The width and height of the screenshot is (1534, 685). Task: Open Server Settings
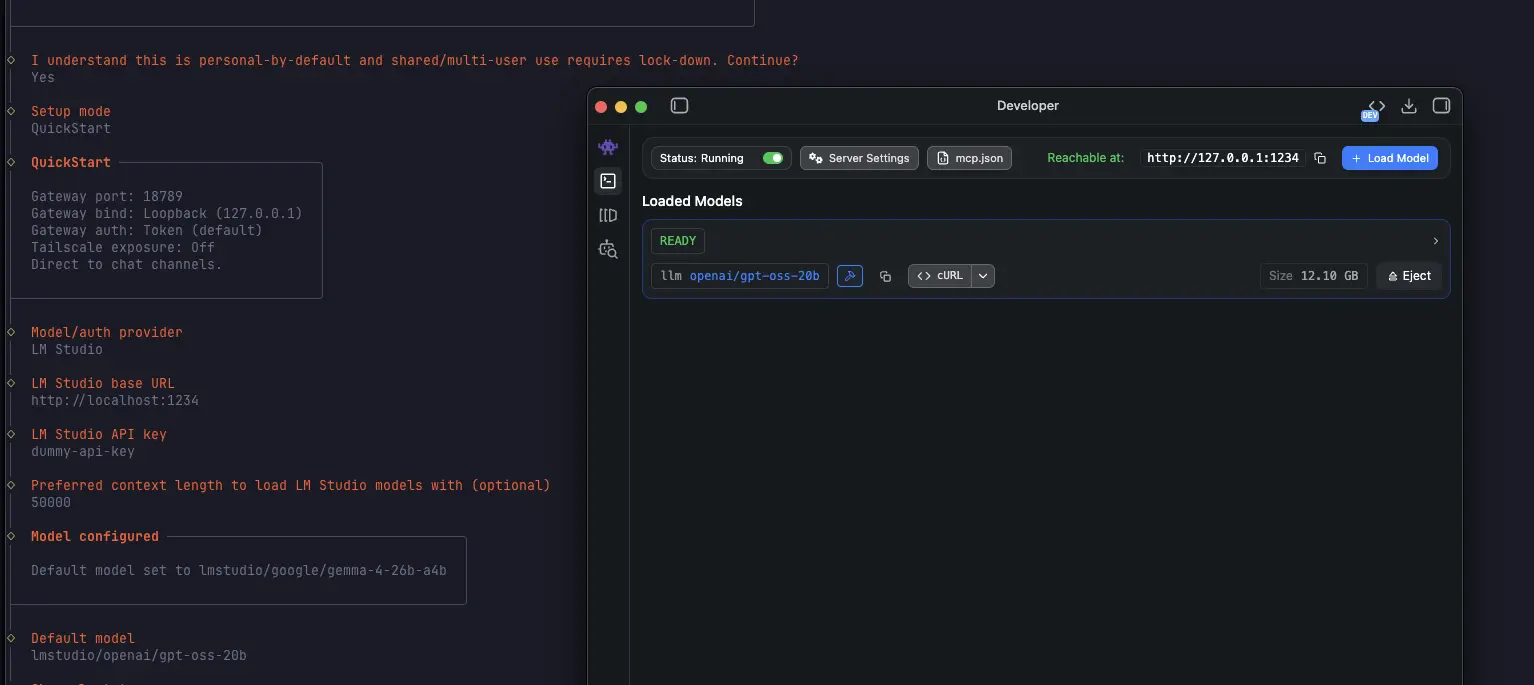point(859,158)
